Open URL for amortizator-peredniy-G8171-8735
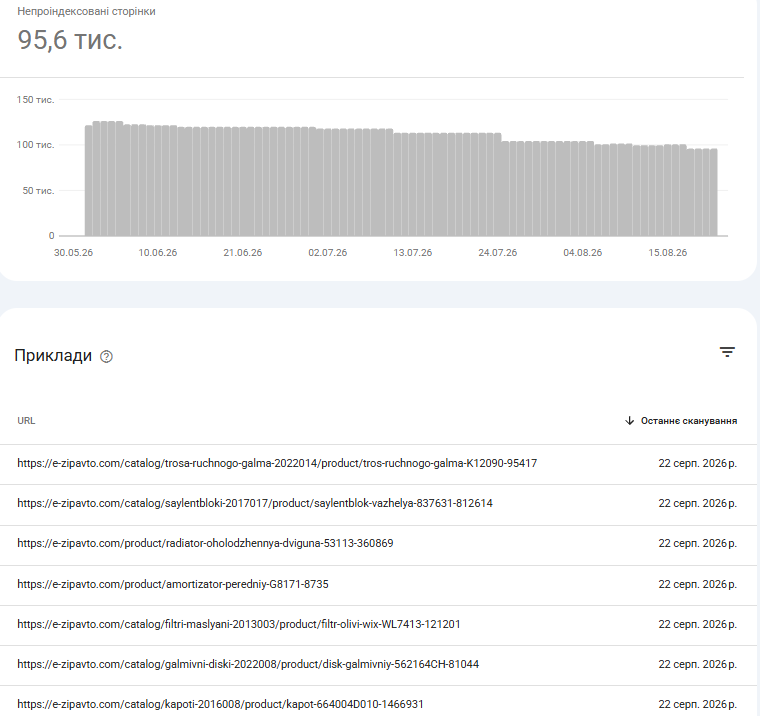 click(x=173, y=584)
